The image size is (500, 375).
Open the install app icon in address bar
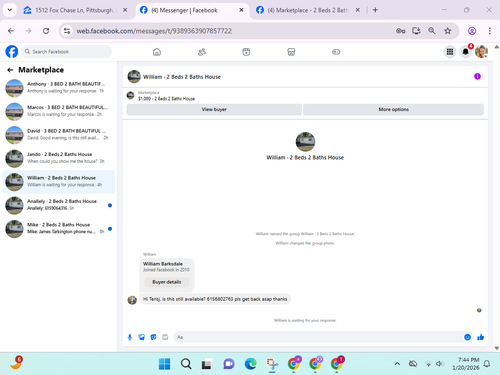click(416, 31)
